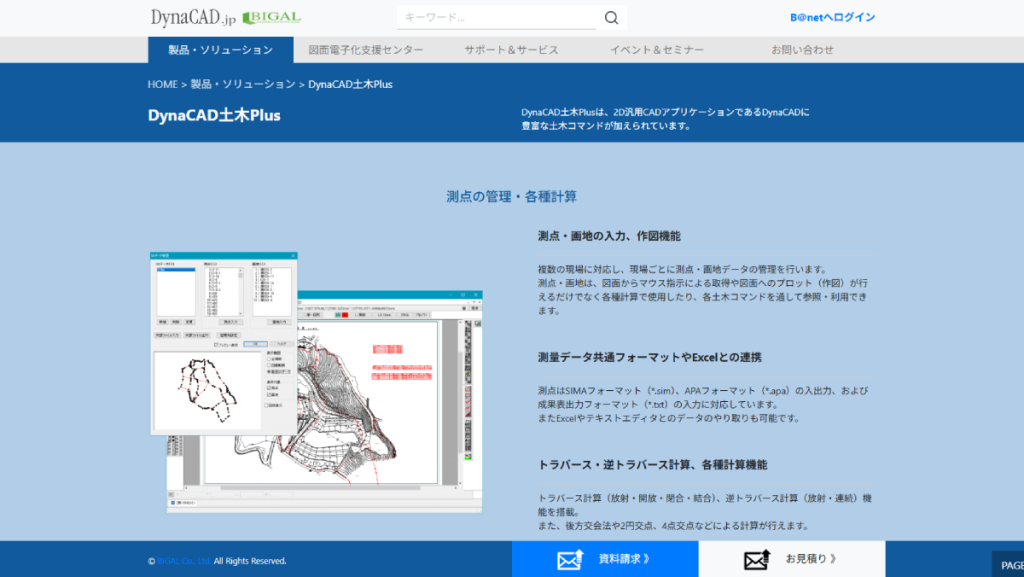
Task: Click the 資料請求 button
Action: click(x=605, y=559)
